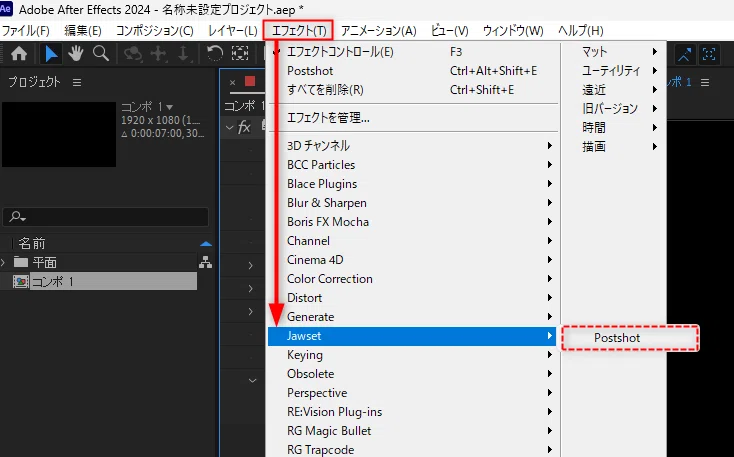734x457 pixels.
Task: Select the Pan Behind anchor tool
Action: click(240, 54)
